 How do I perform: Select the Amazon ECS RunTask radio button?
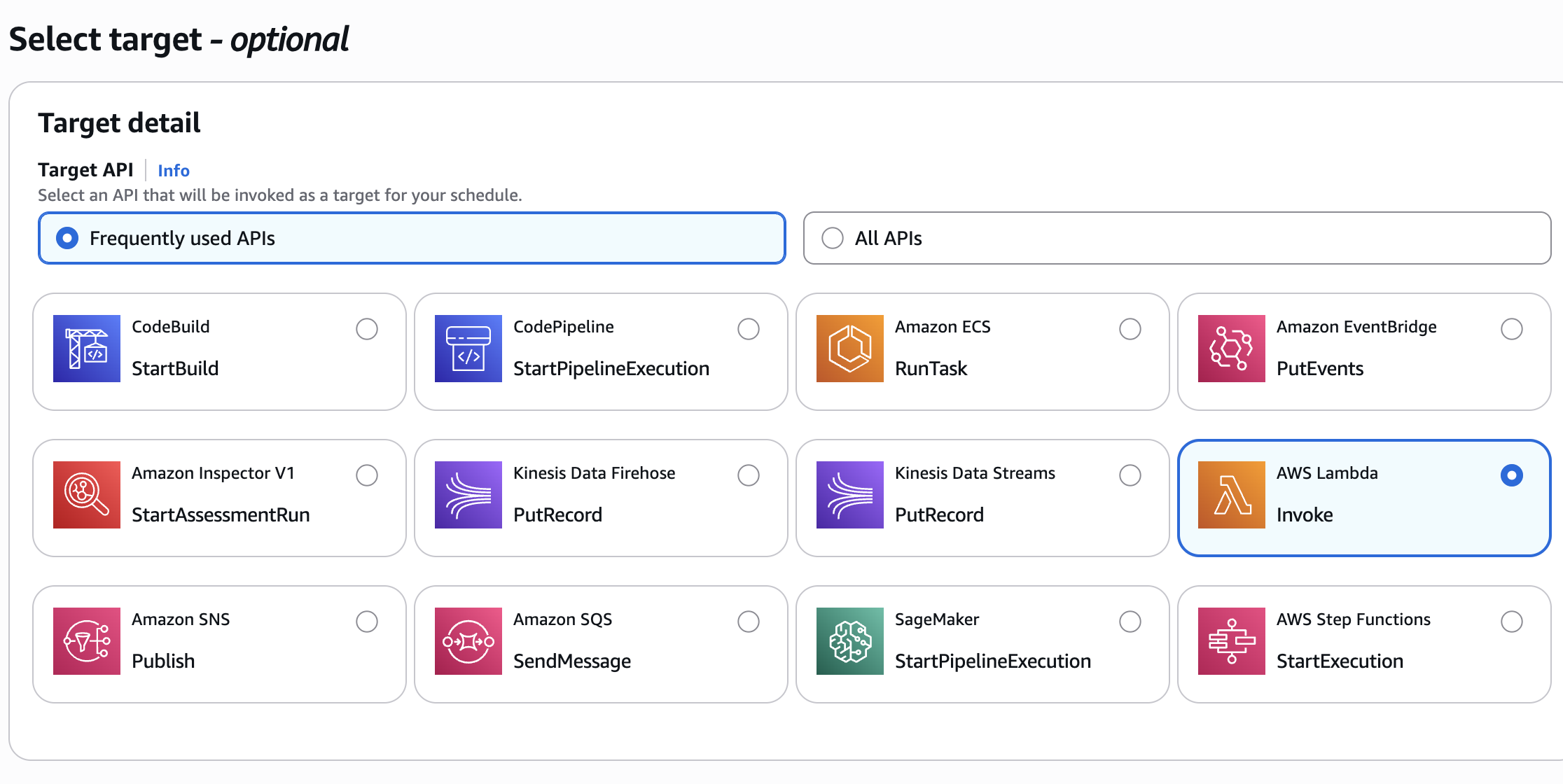pyautogui.click(x=1130, y=329)
